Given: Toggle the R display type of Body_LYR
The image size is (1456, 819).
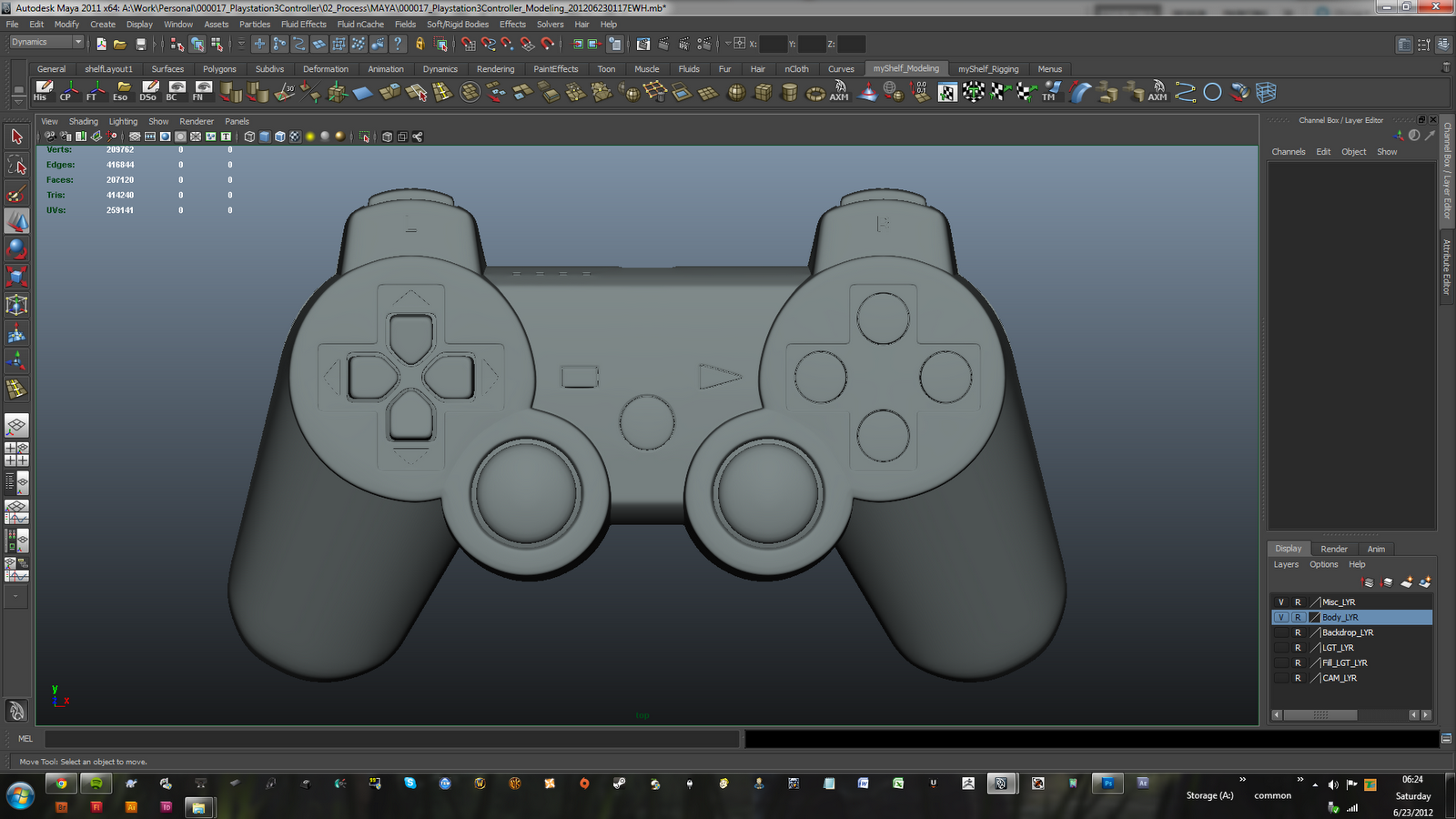Looking at the screenshot, I should point(1299,617).
